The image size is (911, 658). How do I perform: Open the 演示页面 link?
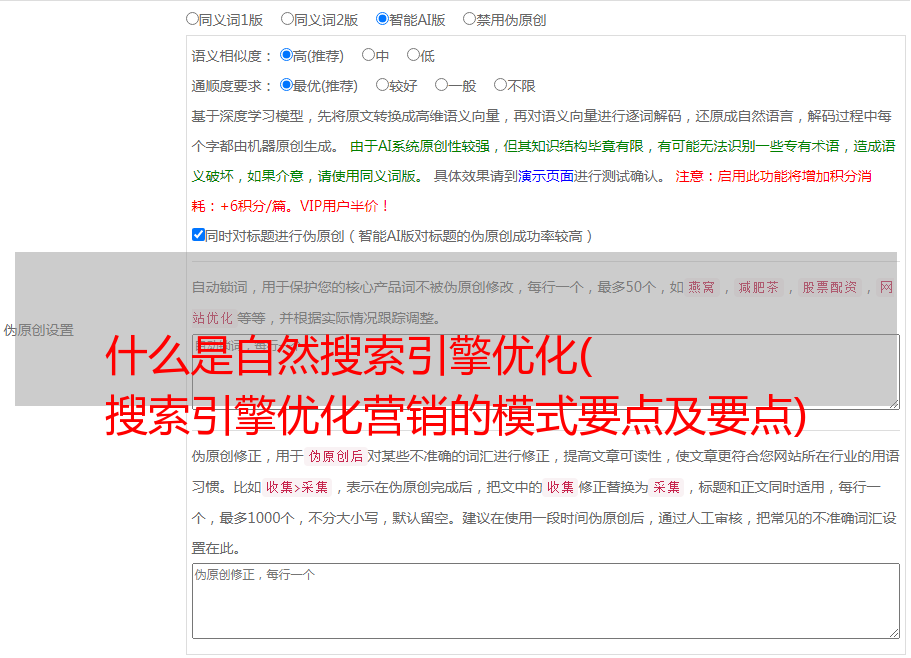pos(546,176)
